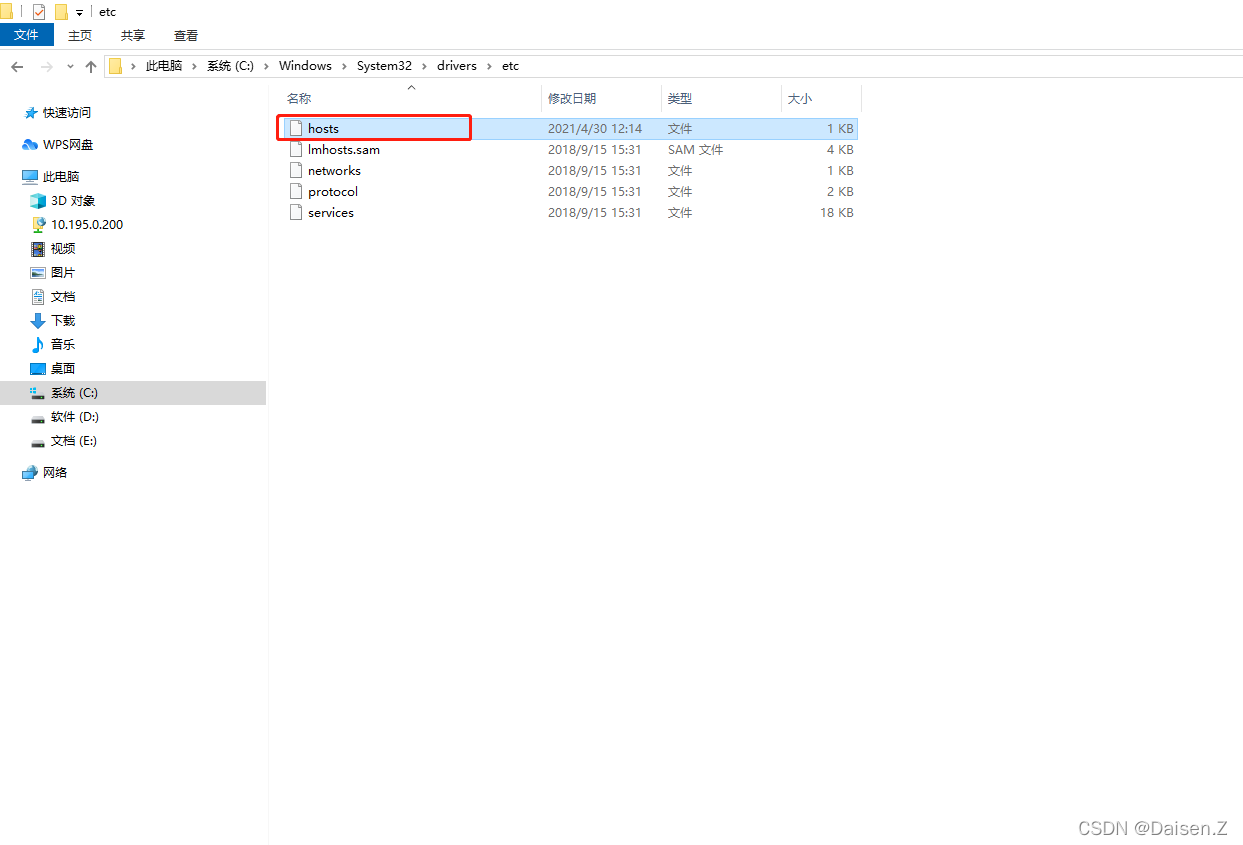The width and height of the screenshot is (1243, 845).
Task: Click services size 18 KB
Action: (x=837, y=212)
